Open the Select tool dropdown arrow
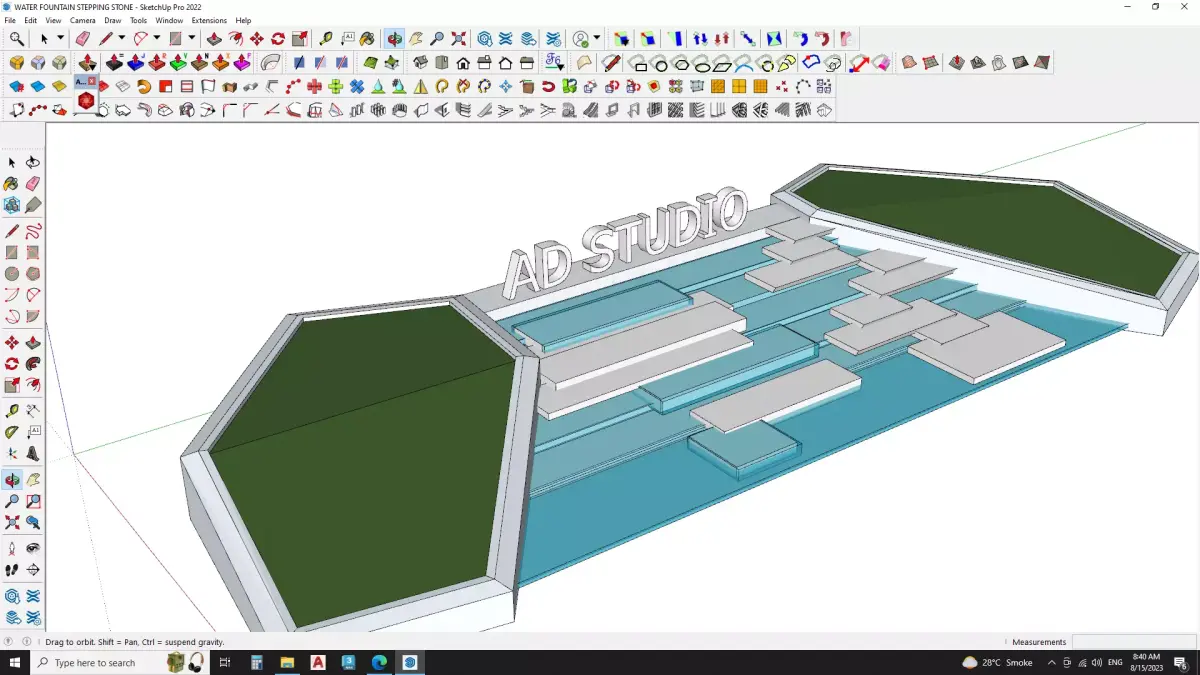Viewport: 1200px width, 675px height. tap(60, 39)
